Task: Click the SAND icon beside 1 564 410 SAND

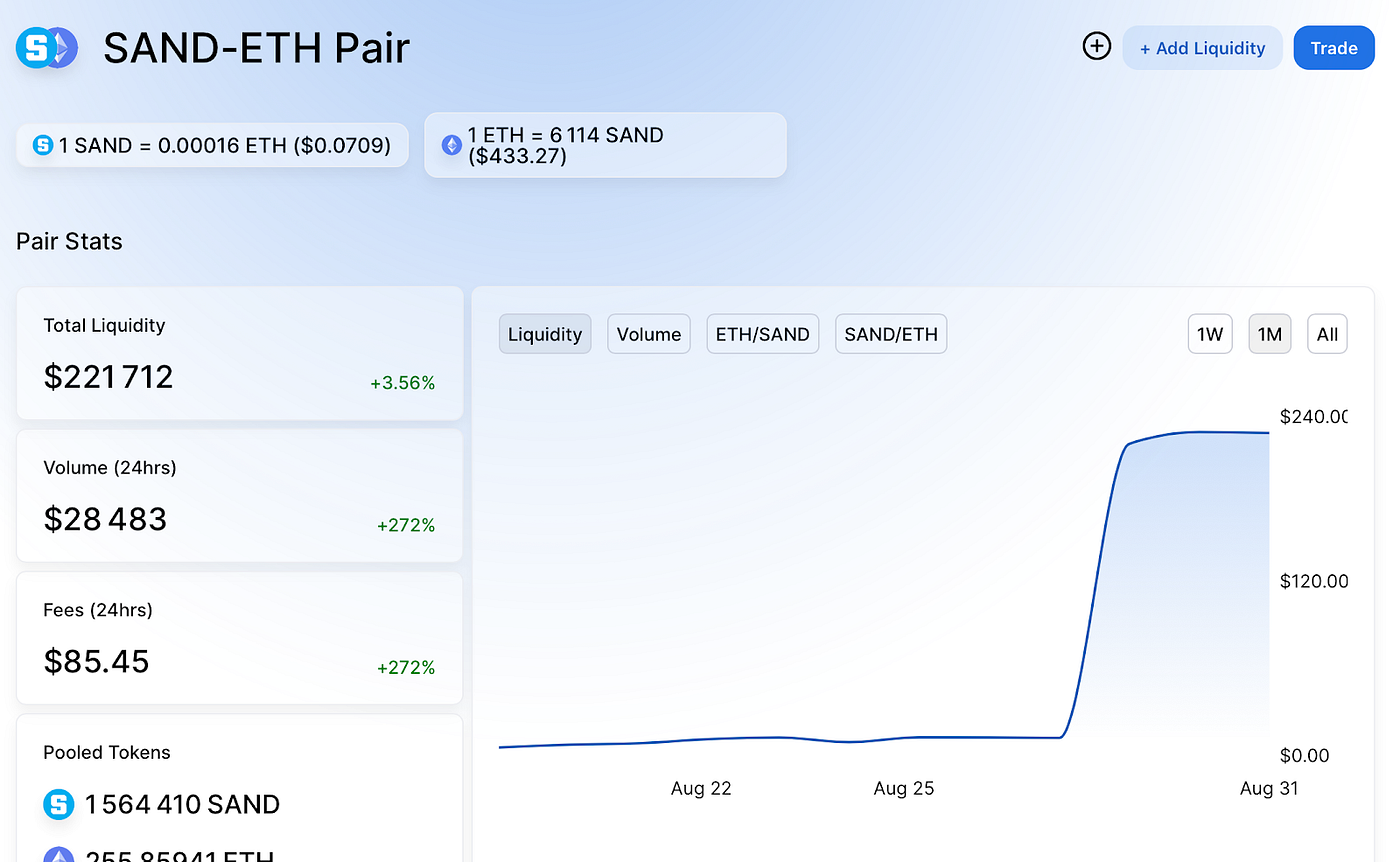Action: pos(59,804)
